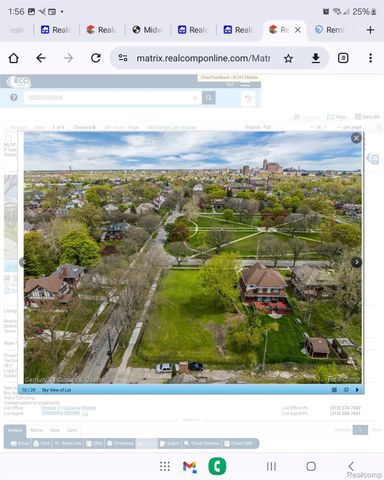
Task: Click the Cloud Streams button
Action: 202,444
